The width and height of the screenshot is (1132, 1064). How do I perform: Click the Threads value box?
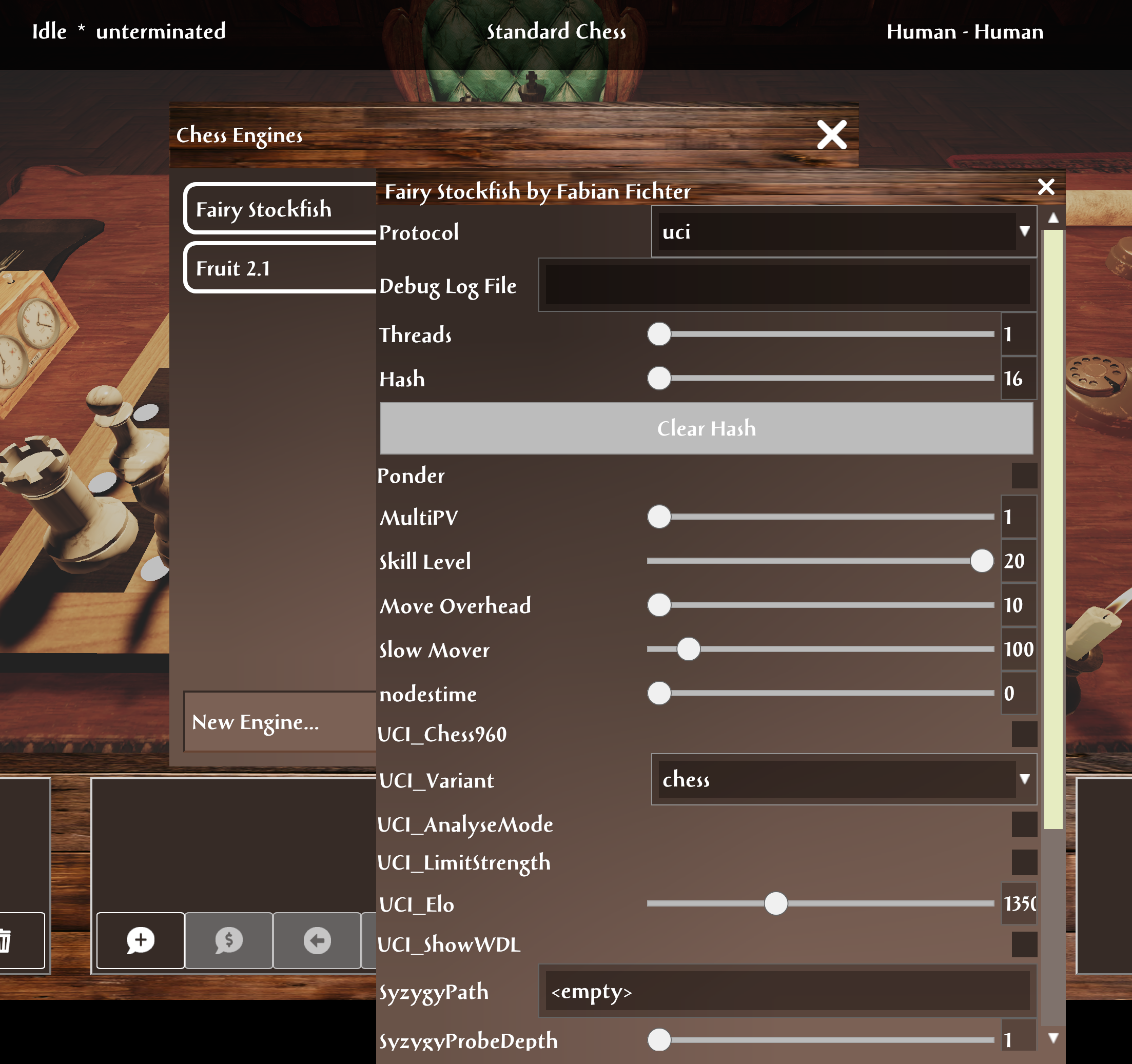click(x=1019, y=334)
